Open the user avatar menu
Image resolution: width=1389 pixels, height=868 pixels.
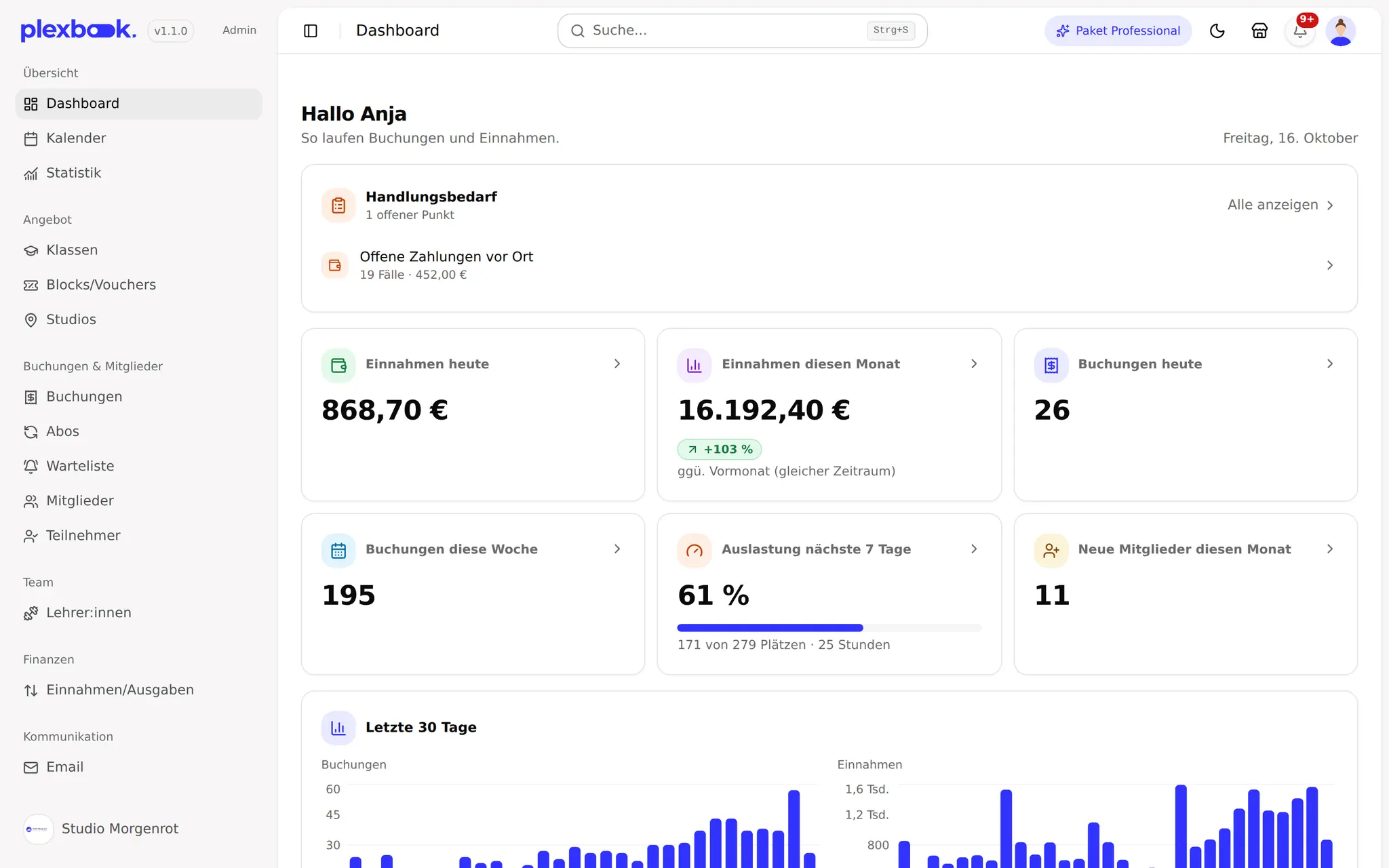[x=1341, y=31]
